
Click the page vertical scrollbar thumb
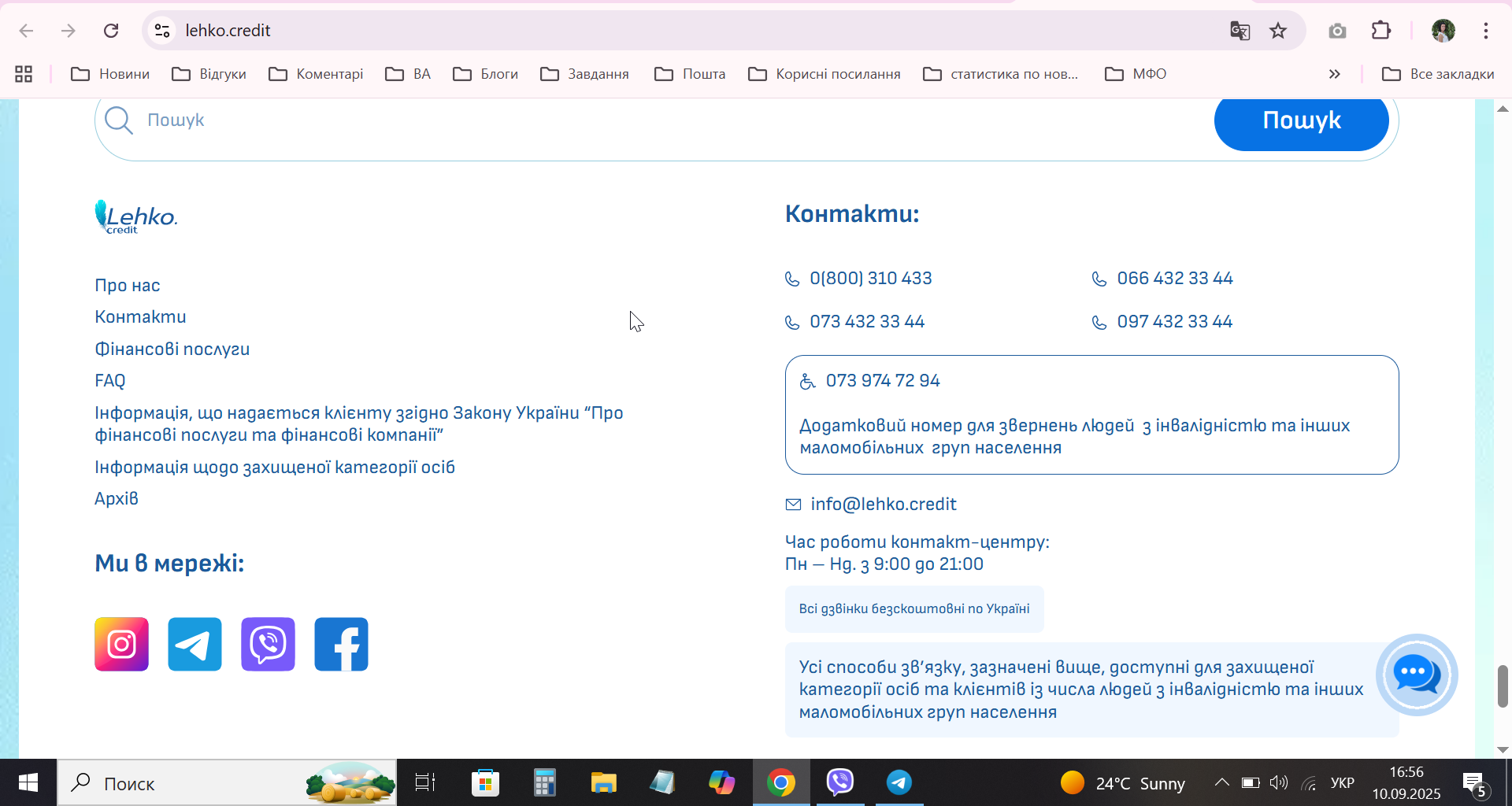[x=1503, y=686]
